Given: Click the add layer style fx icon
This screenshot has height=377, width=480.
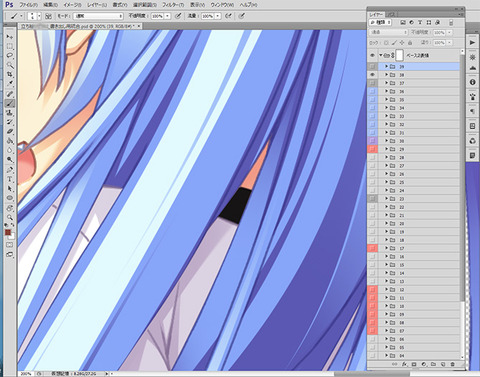Looking at the screenshot, I should coord(404,364).
